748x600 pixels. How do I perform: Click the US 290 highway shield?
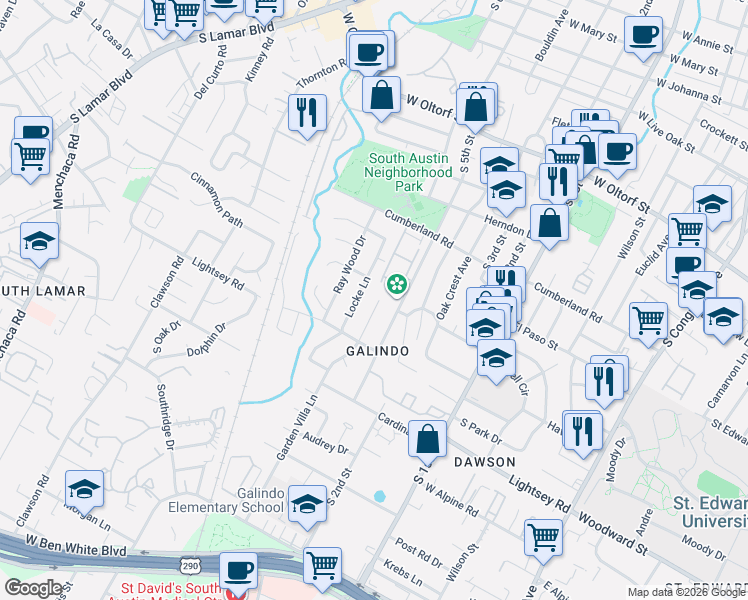coord(190,566)
